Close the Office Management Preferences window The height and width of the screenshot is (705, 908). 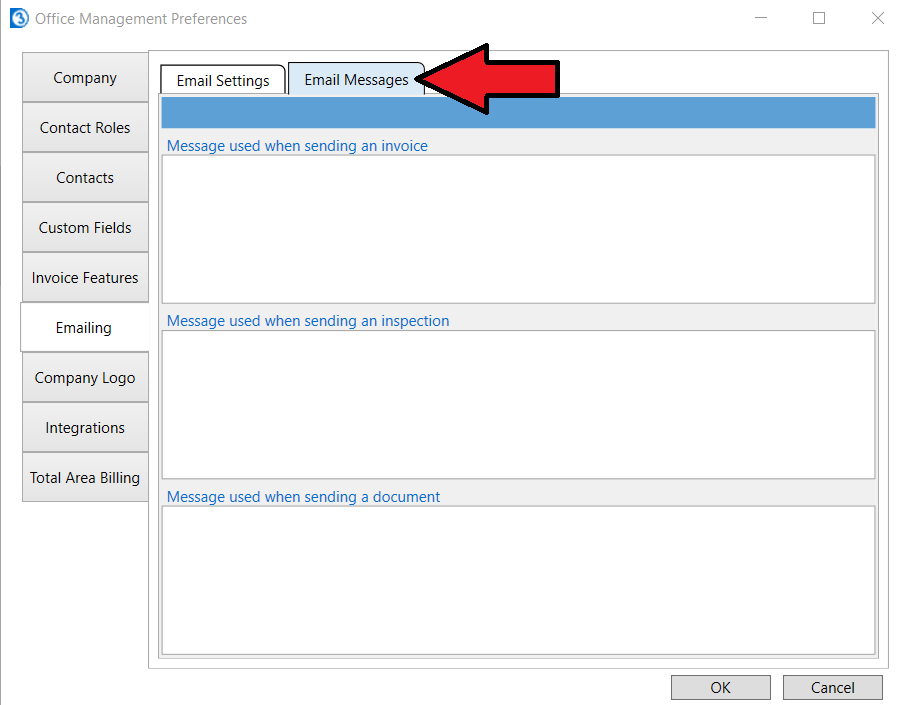[878, 18]
